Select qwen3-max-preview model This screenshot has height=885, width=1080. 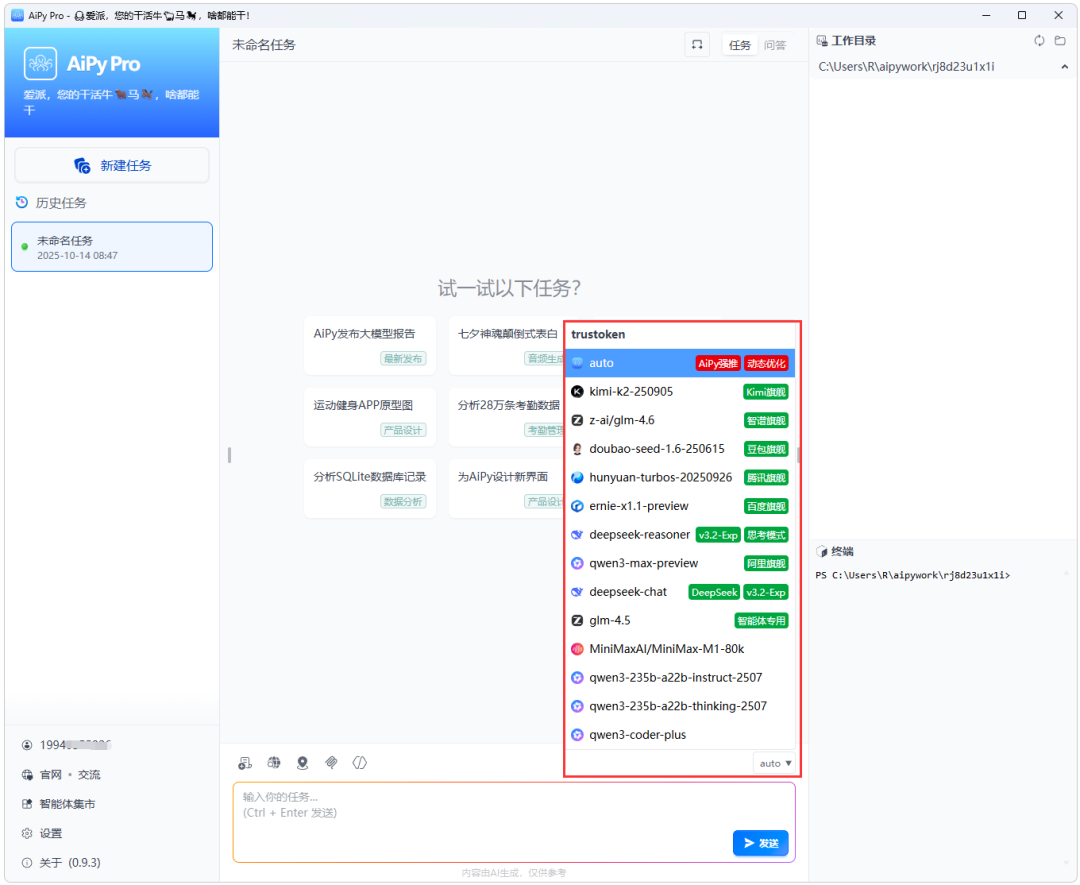click(x=680, y=563)
